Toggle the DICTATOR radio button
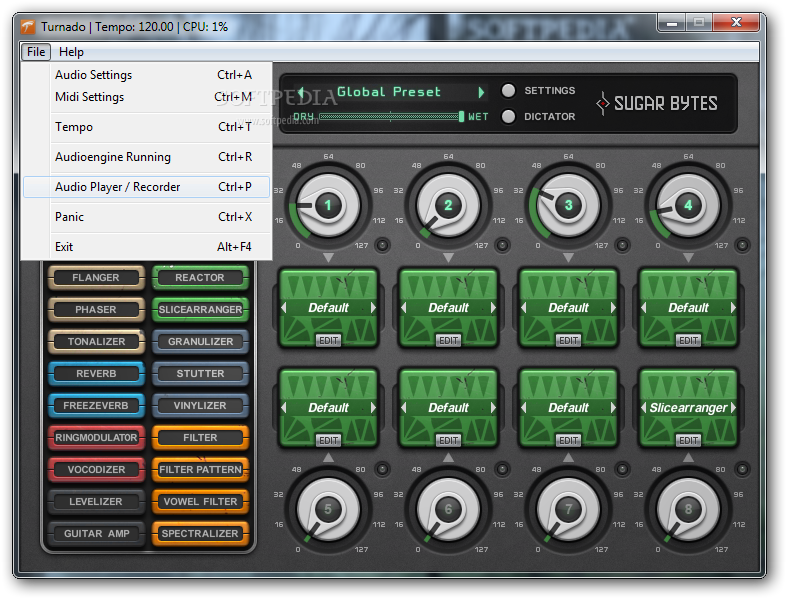 point(508,116)
